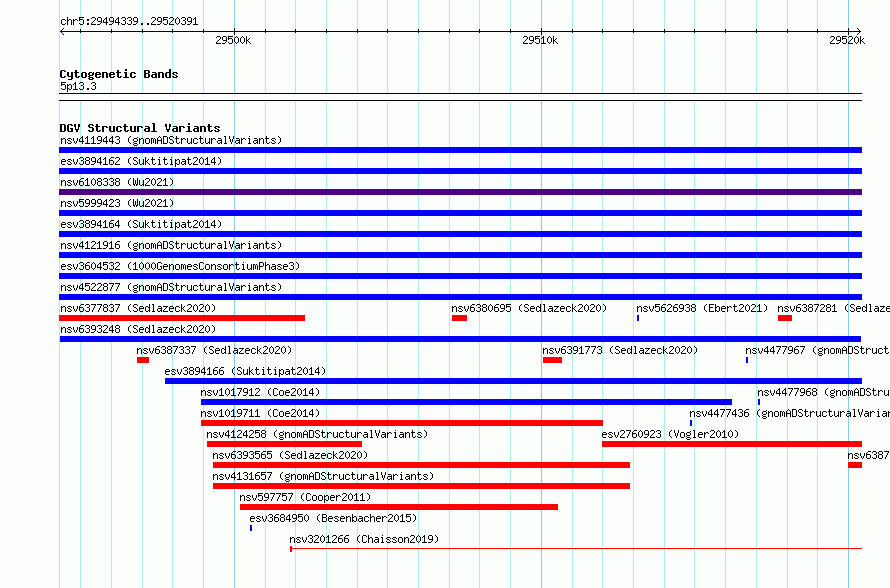This screenshot has height=588, width=890.
Task: Select the nsv4477436 gnomADStructuralVariants label
Action: tap(790, 413)
